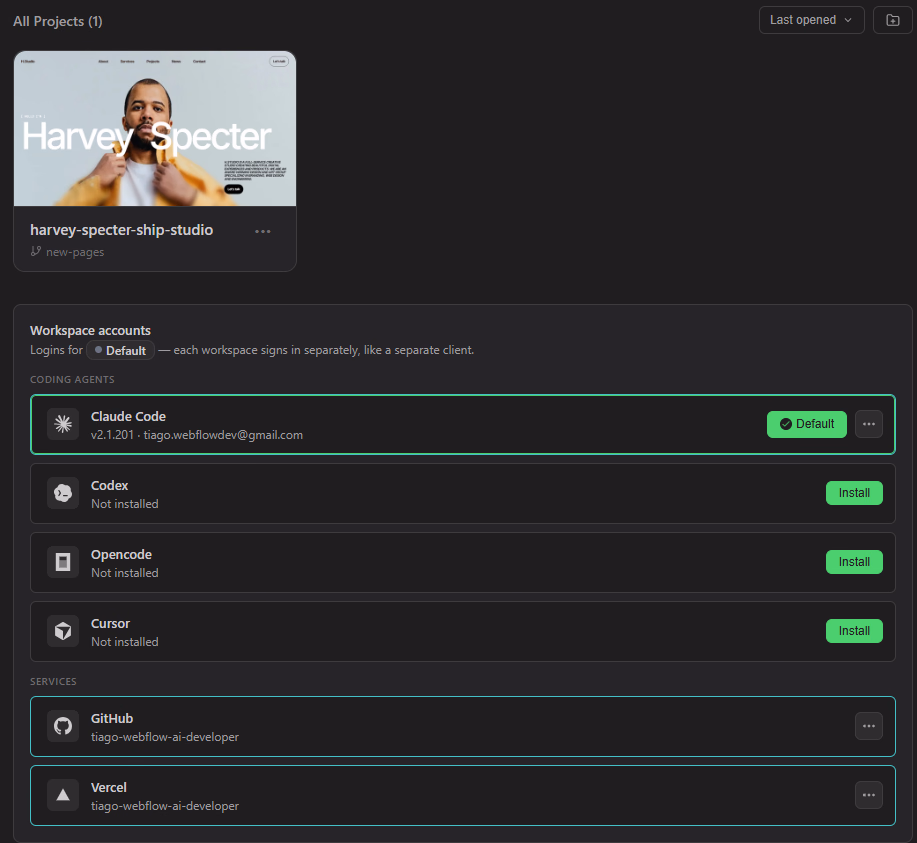The height and width of the screenshot is (843, 917).
Task: Click the CODING AGENTS section label
Action: 72,380
